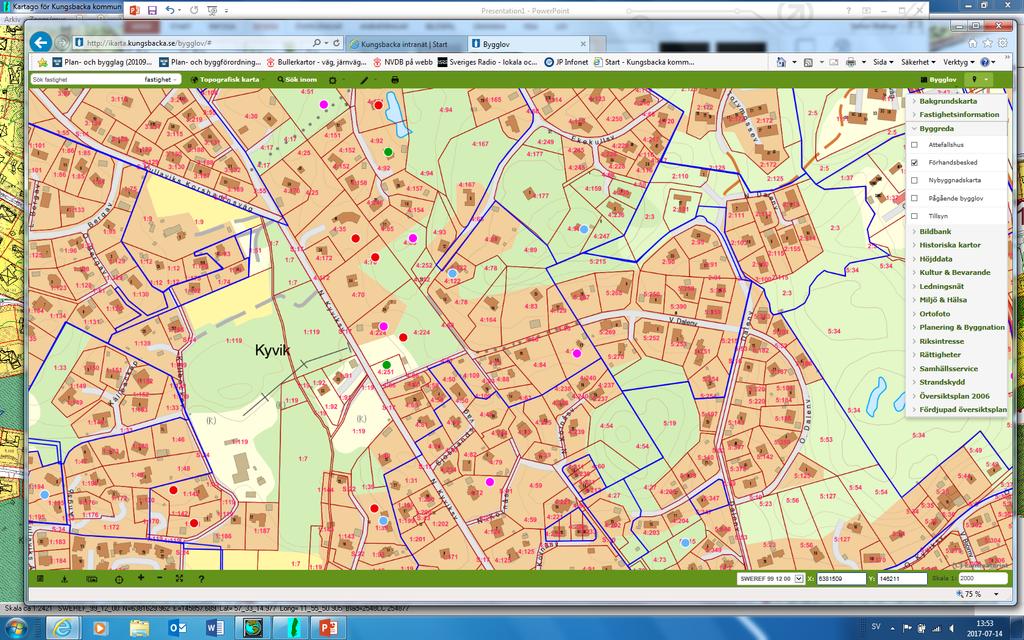Open Word from the taskbar
Image resolution: width=1024 pixels, height=640 pixels.
[215, 628]
